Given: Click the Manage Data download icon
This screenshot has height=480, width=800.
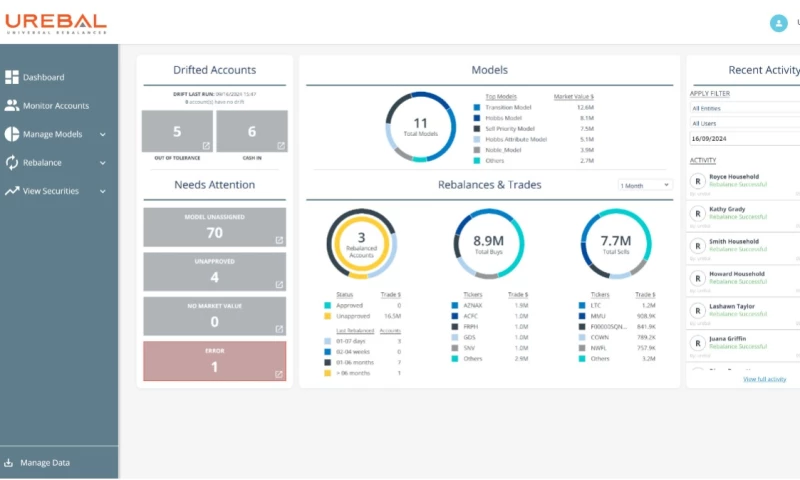Looking at the screenshot, I should click(9, 463).
